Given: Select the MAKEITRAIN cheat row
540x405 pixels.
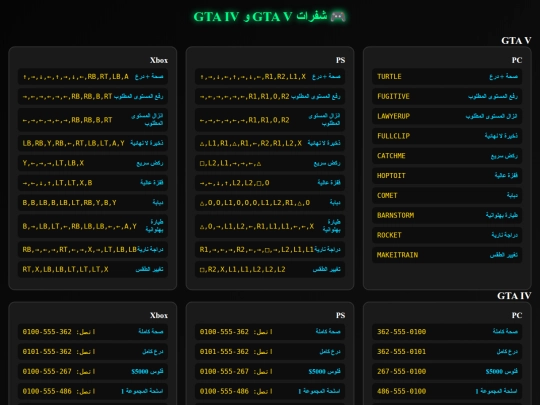Looking at the screenshot, I should coord(447,255).
